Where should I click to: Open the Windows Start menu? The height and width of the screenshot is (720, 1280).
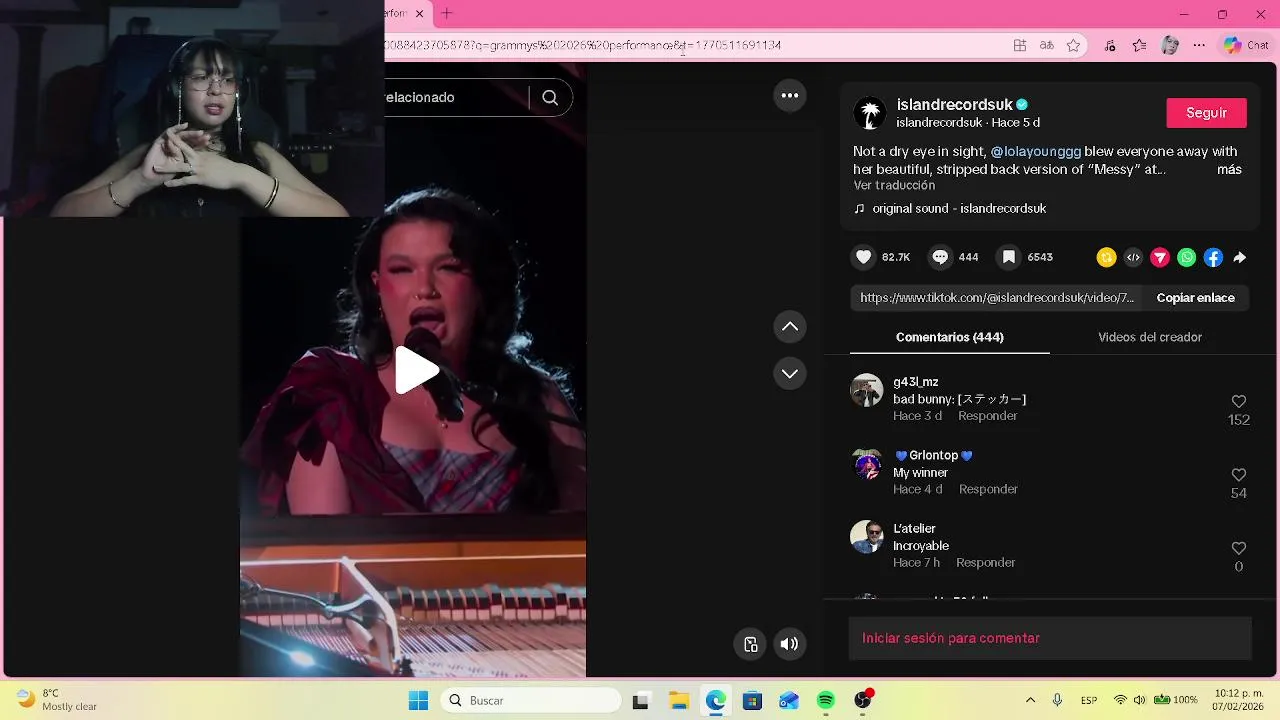click(418, 701)
